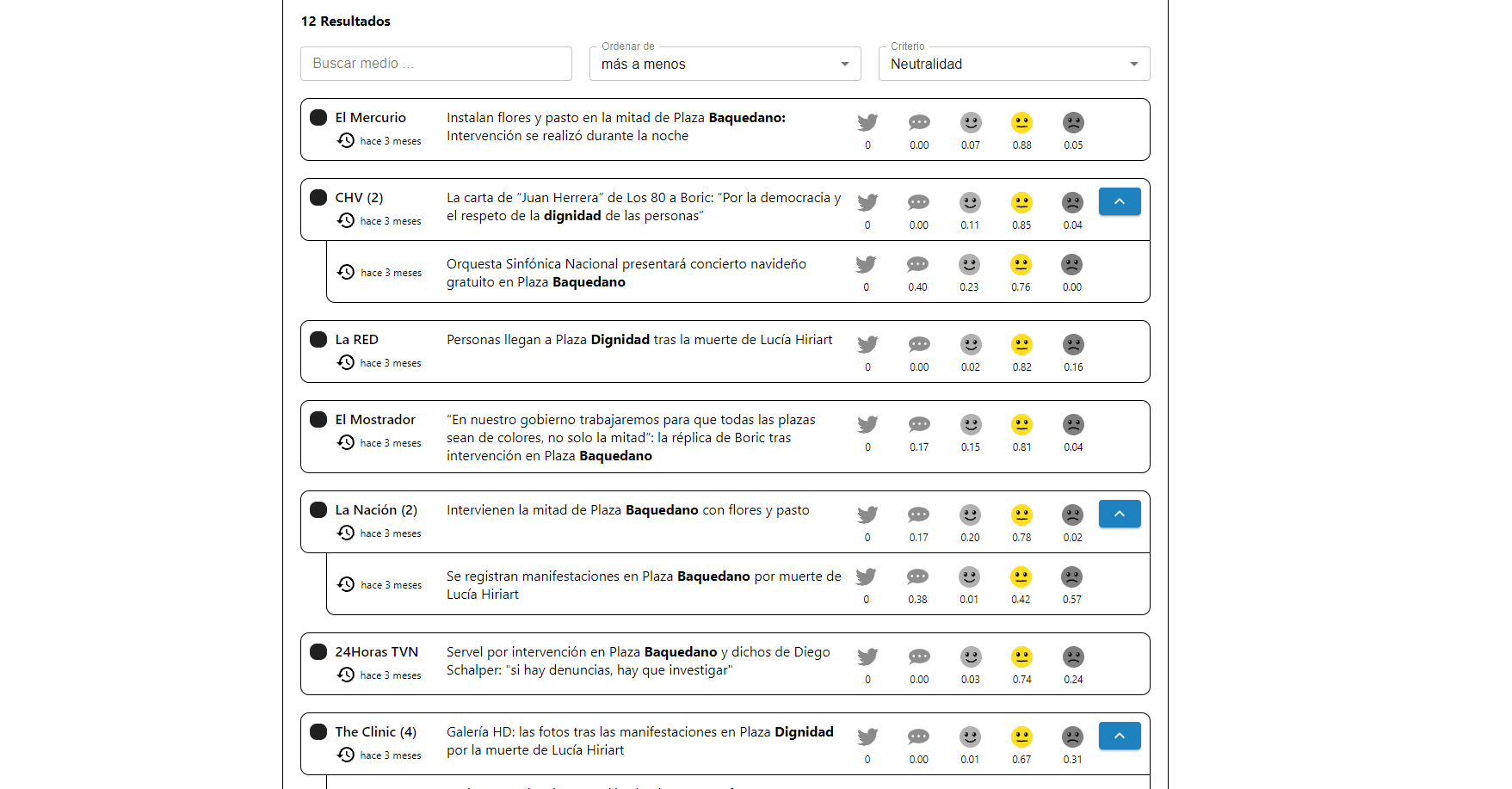
Task: Collapse The Clinic grouped articles
Action: [x=1119, y=736]
